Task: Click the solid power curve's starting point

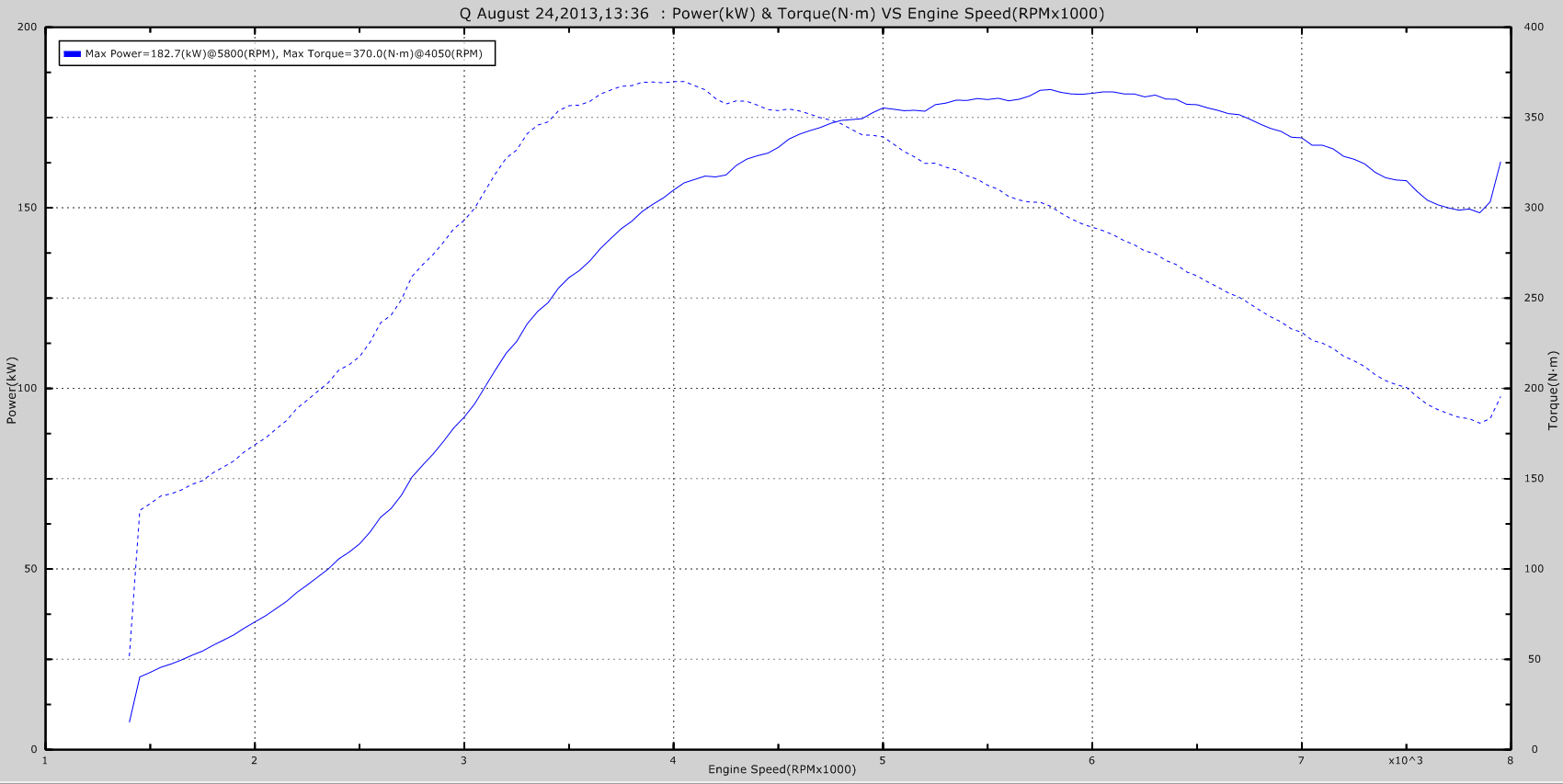Action: tap(130, 722)
